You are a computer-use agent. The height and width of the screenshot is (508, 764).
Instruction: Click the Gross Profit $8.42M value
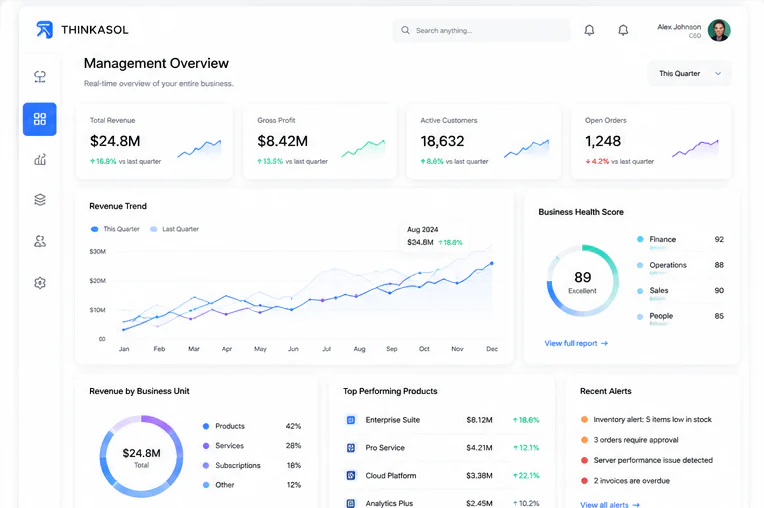[283, 141]
